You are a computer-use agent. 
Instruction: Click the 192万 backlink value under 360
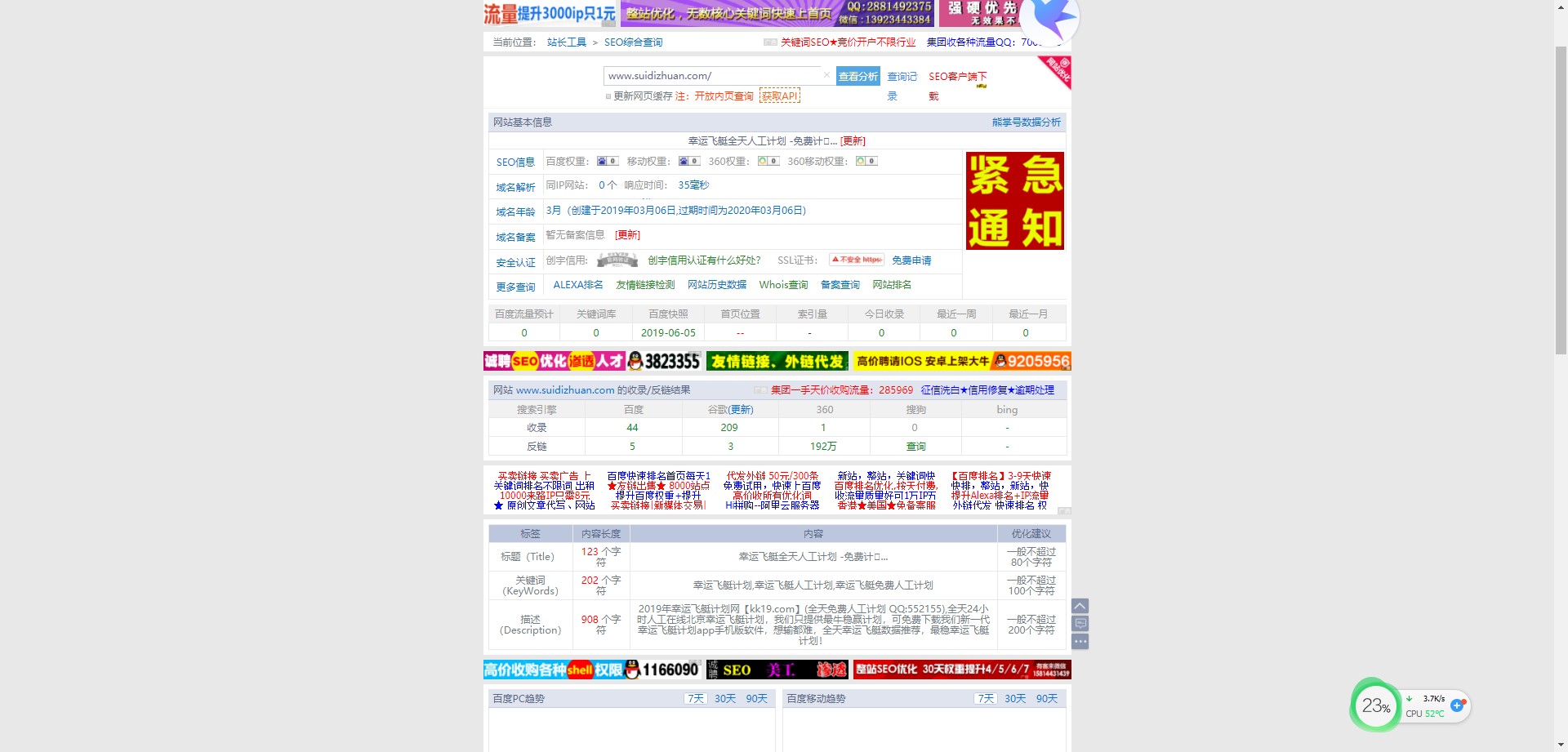[823, 446]
